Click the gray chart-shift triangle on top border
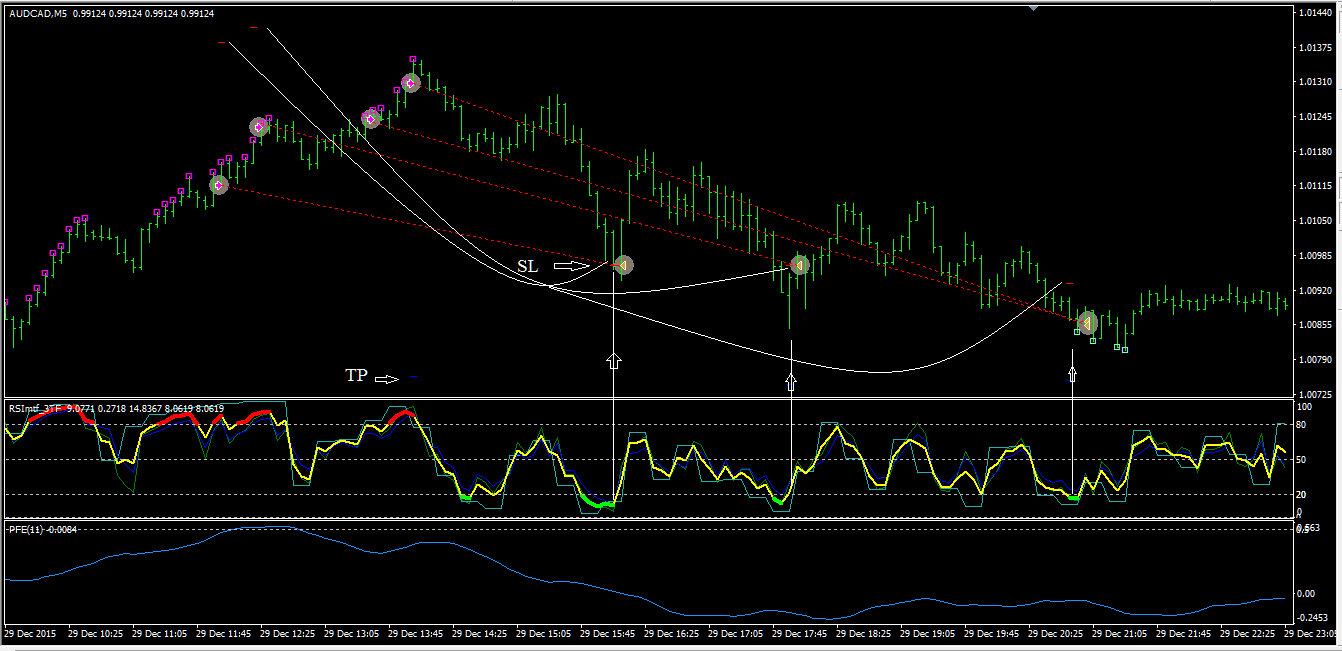This screenshot has height=651, width=1342. pos(1033,8)
